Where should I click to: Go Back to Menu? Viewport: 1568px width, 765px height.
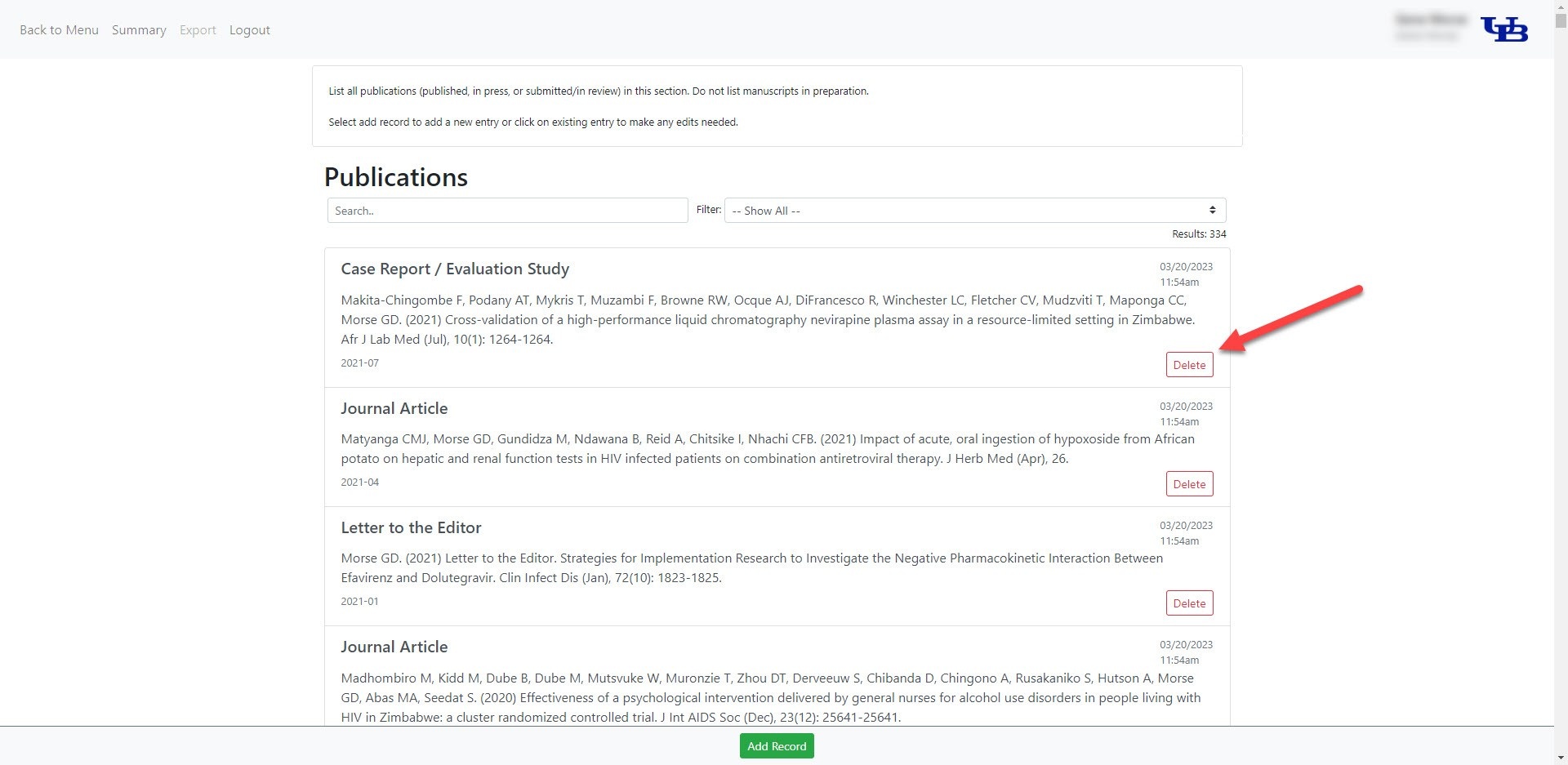click(x=59, y=30)
